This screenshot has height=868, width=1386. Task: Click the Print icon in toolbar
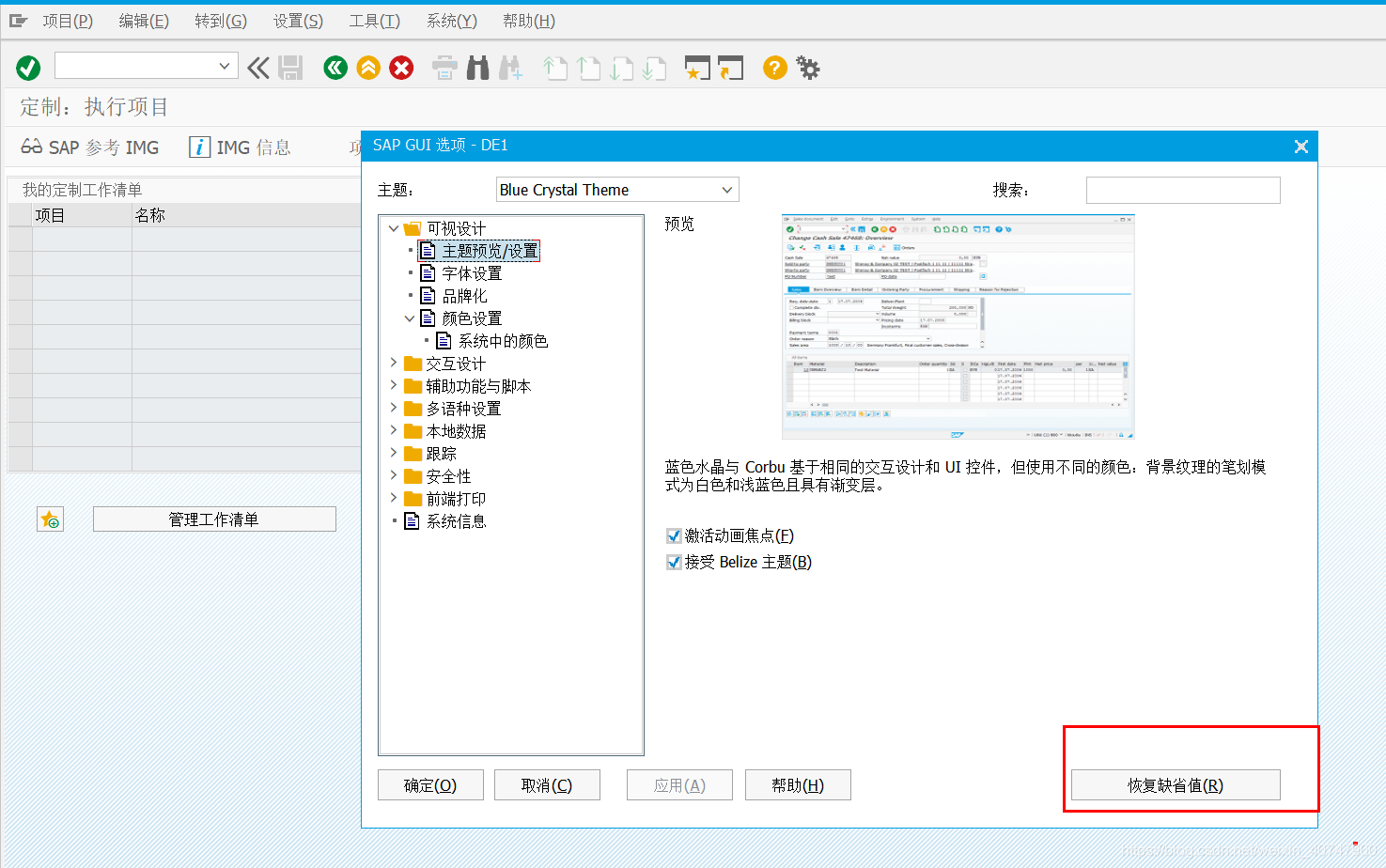point(444,68)
